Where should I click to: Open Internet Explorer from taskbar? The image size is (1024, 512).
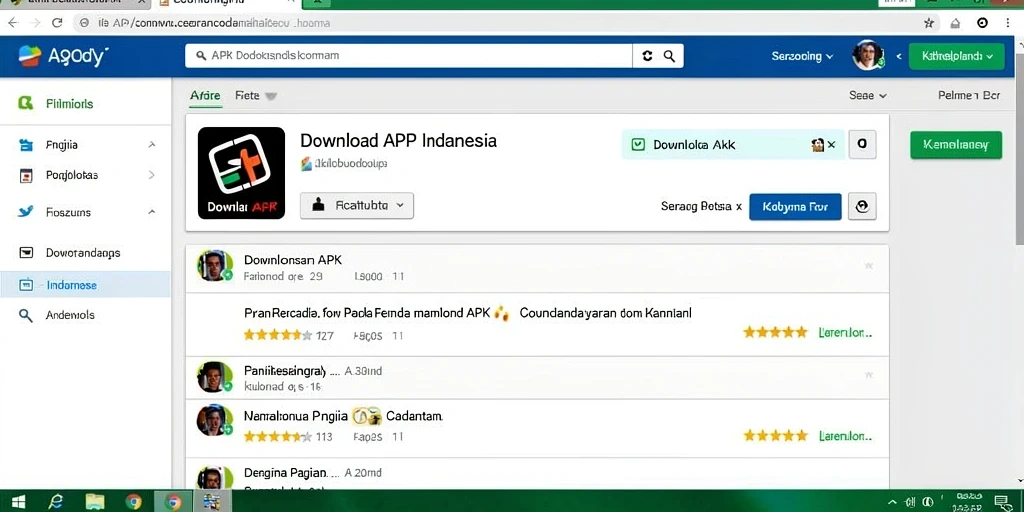(56, 502)
